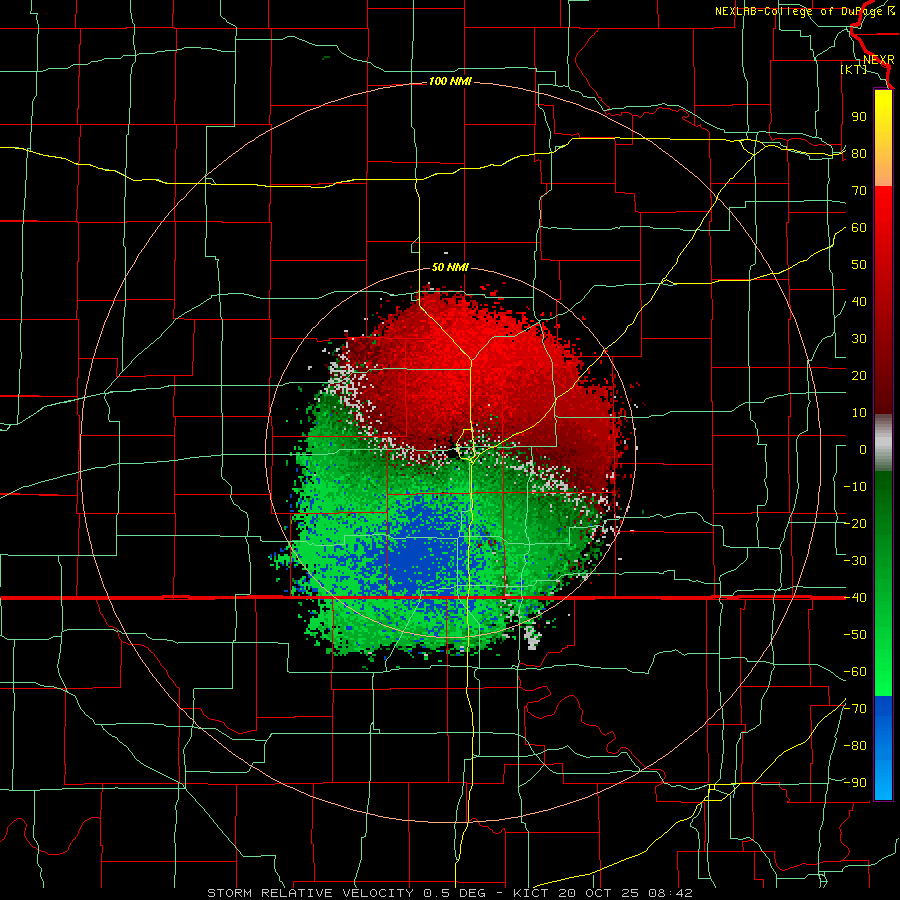This screenshot has width=900, height=900.
Task: Click the 10 value on velocity scale
Action: (x=859, y=413)
